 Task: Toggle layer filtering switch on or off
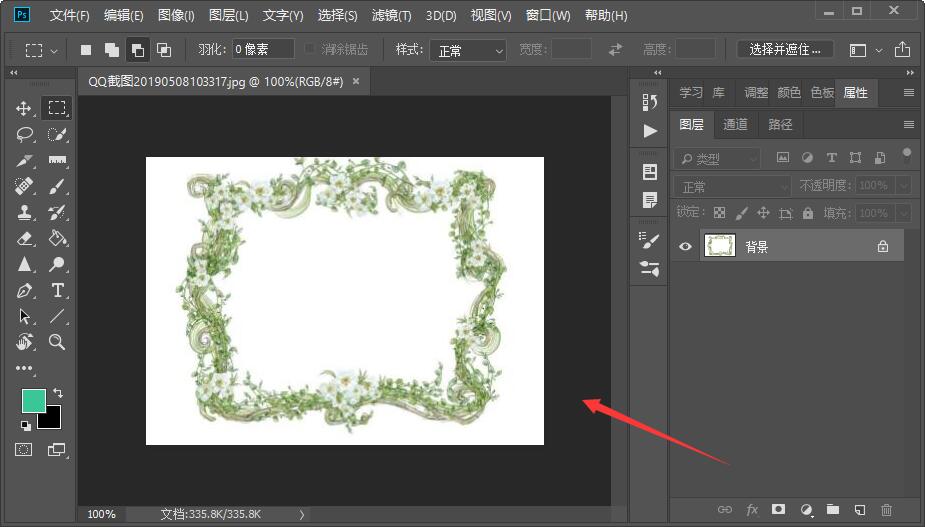click(907, 156)
